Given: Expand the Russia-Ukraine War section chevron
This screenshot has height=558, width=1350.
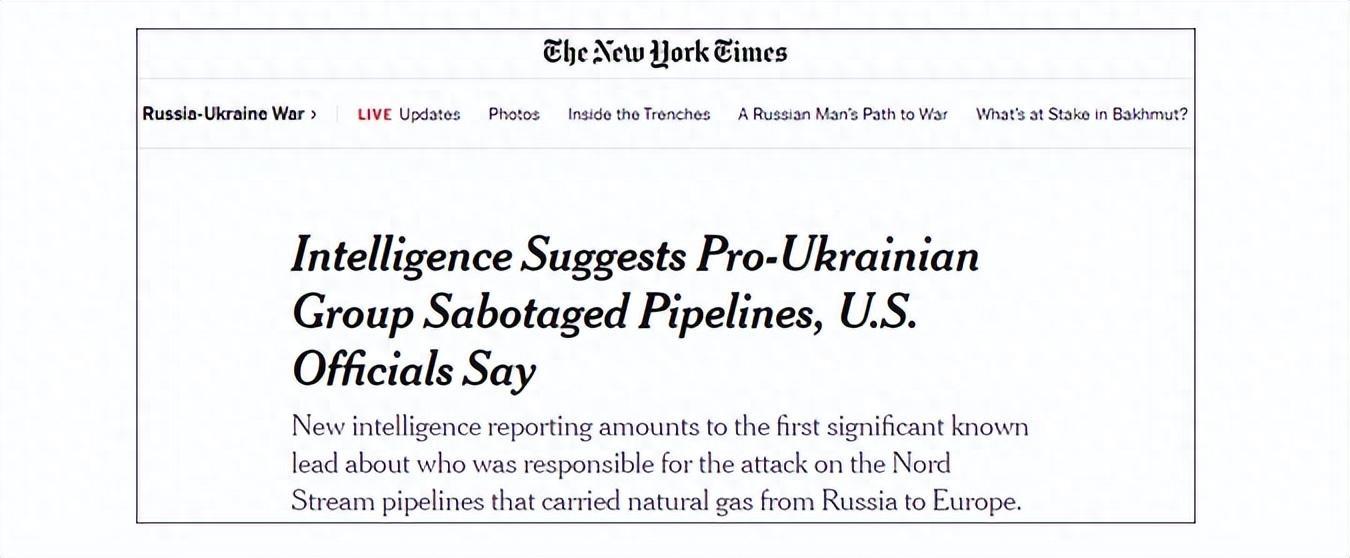Looking at the screenshot, I should [313, 114].
